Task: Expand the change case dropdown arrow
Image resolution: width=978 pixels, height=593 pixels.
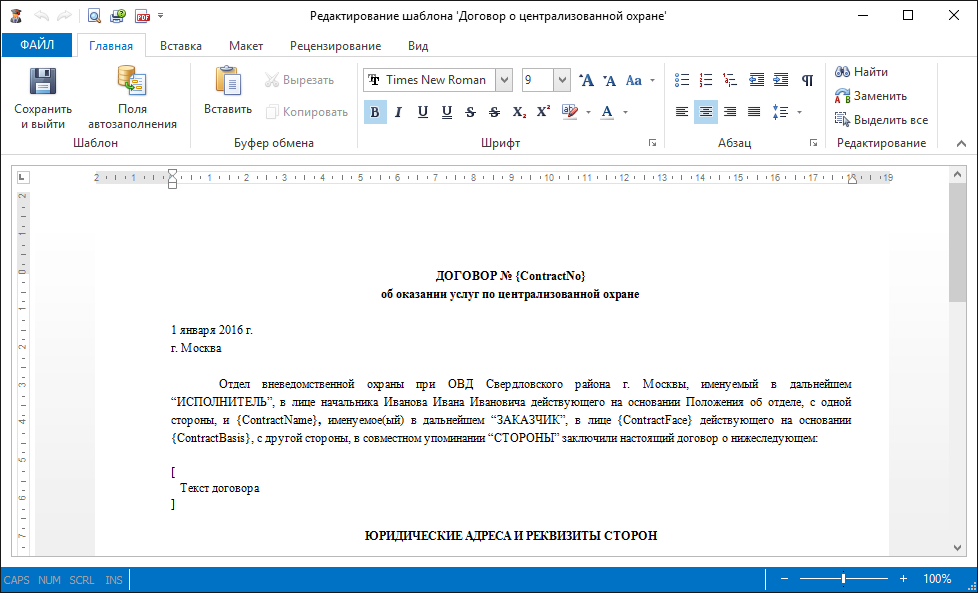Action: click(x=652, y=80)
